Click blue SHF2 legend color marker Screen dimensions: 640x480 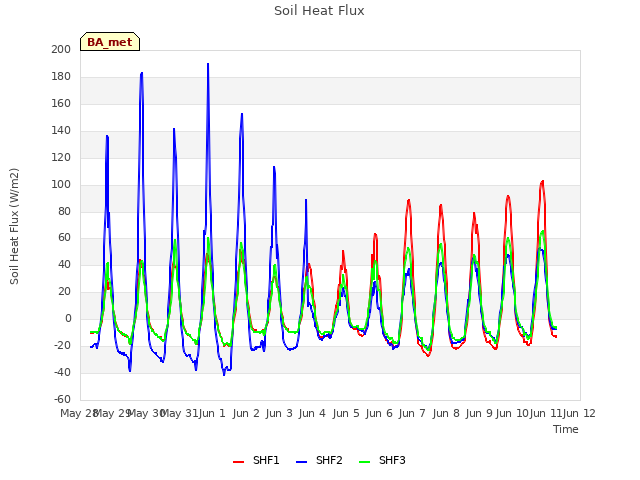pyautogui.click(x=301, y=462)
